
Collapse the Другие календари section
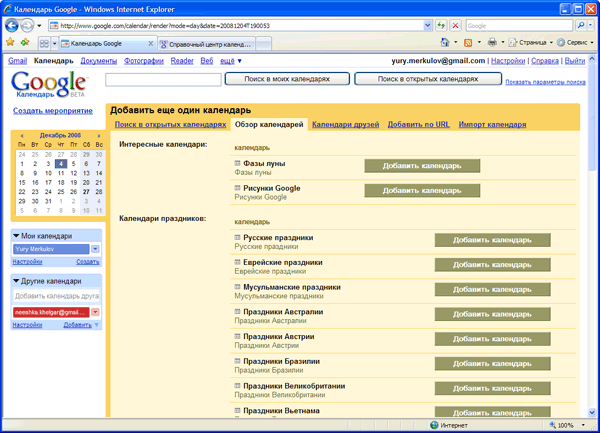click(16, 281)
